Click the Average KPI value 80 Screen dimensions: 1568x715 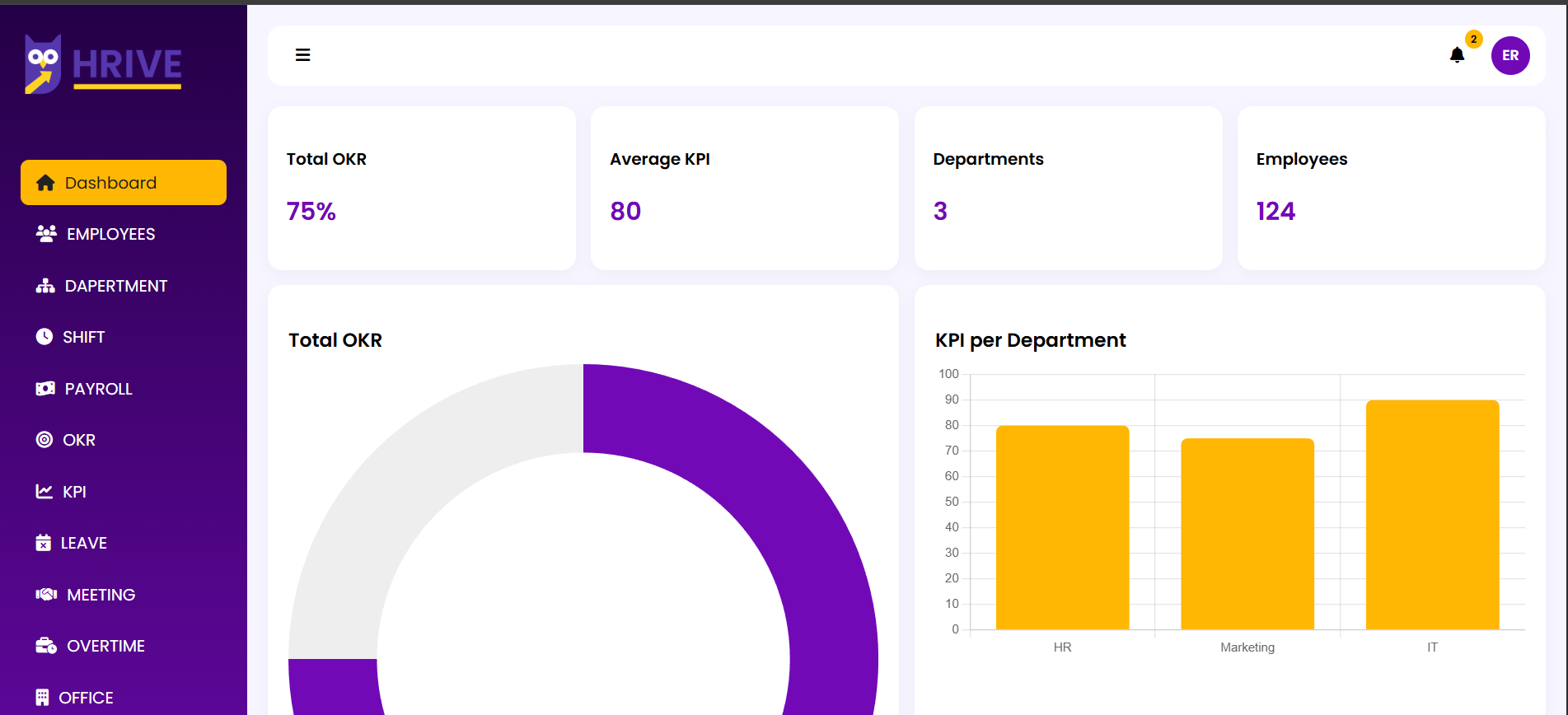pos(625,212)
